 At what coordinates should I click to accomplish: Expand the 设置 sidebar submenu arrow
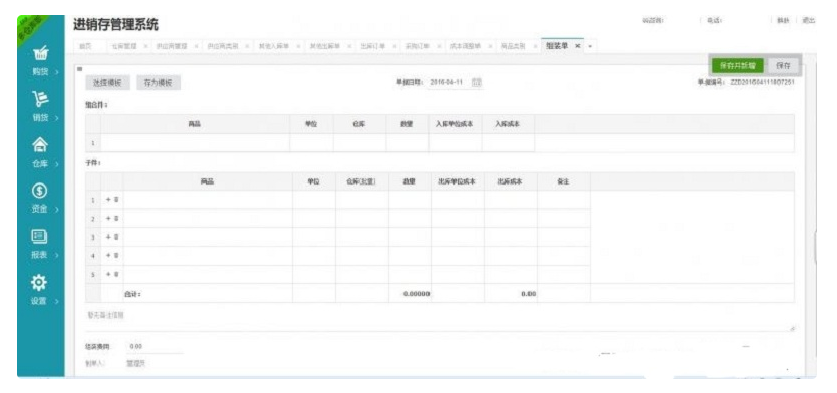(57, 301)
